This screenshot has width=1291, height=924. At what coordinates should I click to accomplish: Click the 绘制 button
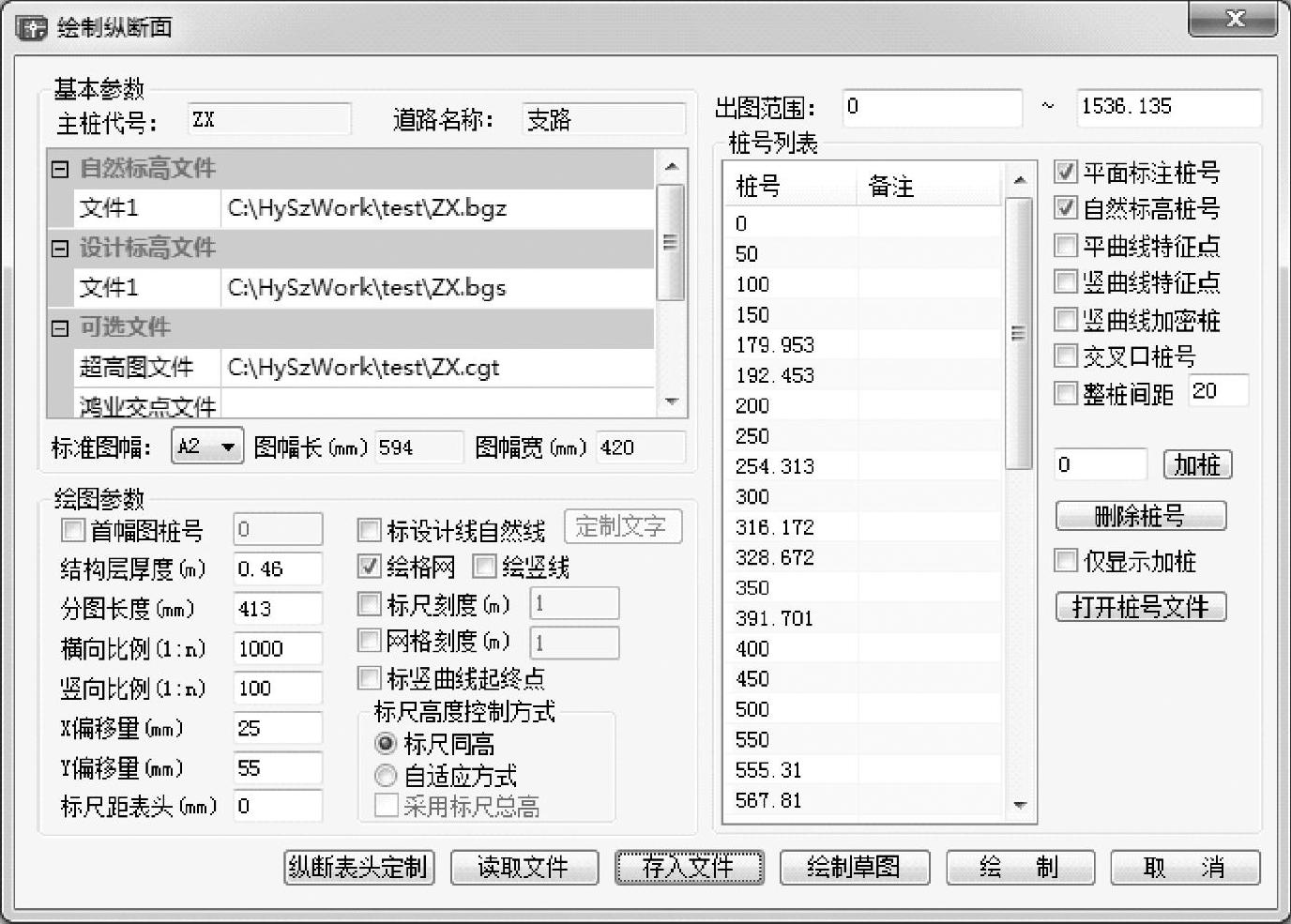point(1019,867)
